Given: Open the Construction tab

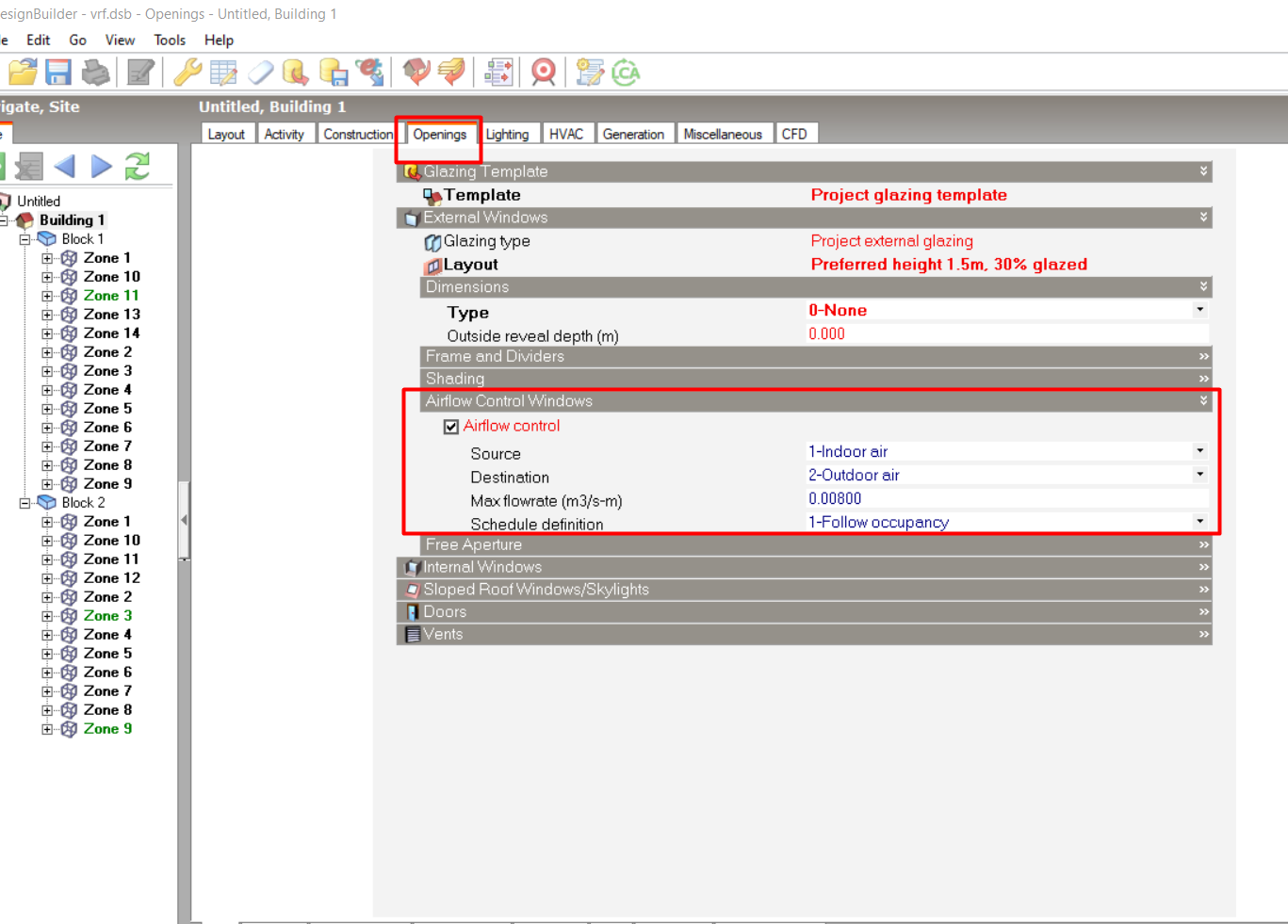Looking at the screenshot, I should tap(358, 134).
